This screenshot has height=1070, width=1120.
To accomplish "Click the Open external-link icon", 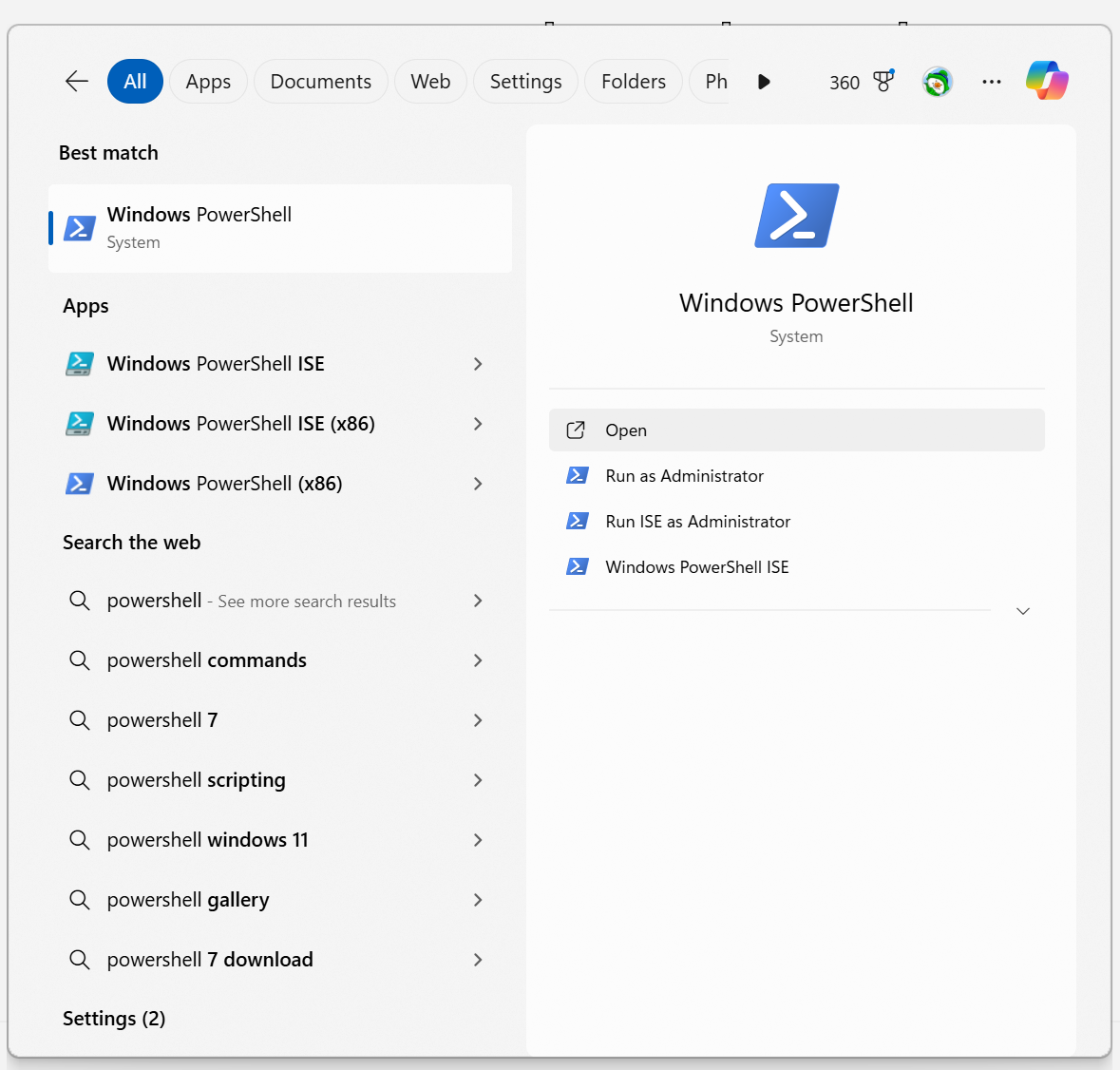I will [x=576, y=430].
